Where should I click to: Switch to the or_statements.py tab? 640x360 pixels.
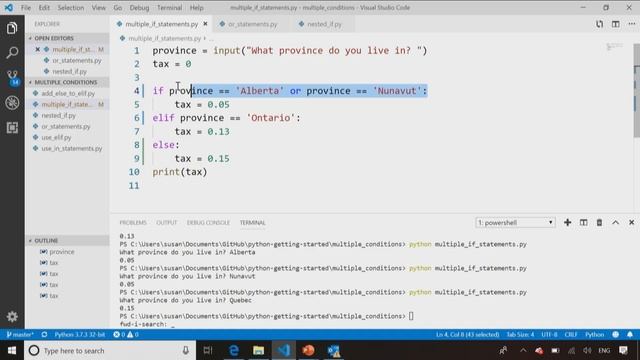pyautogui.click(x=252, y=24)
